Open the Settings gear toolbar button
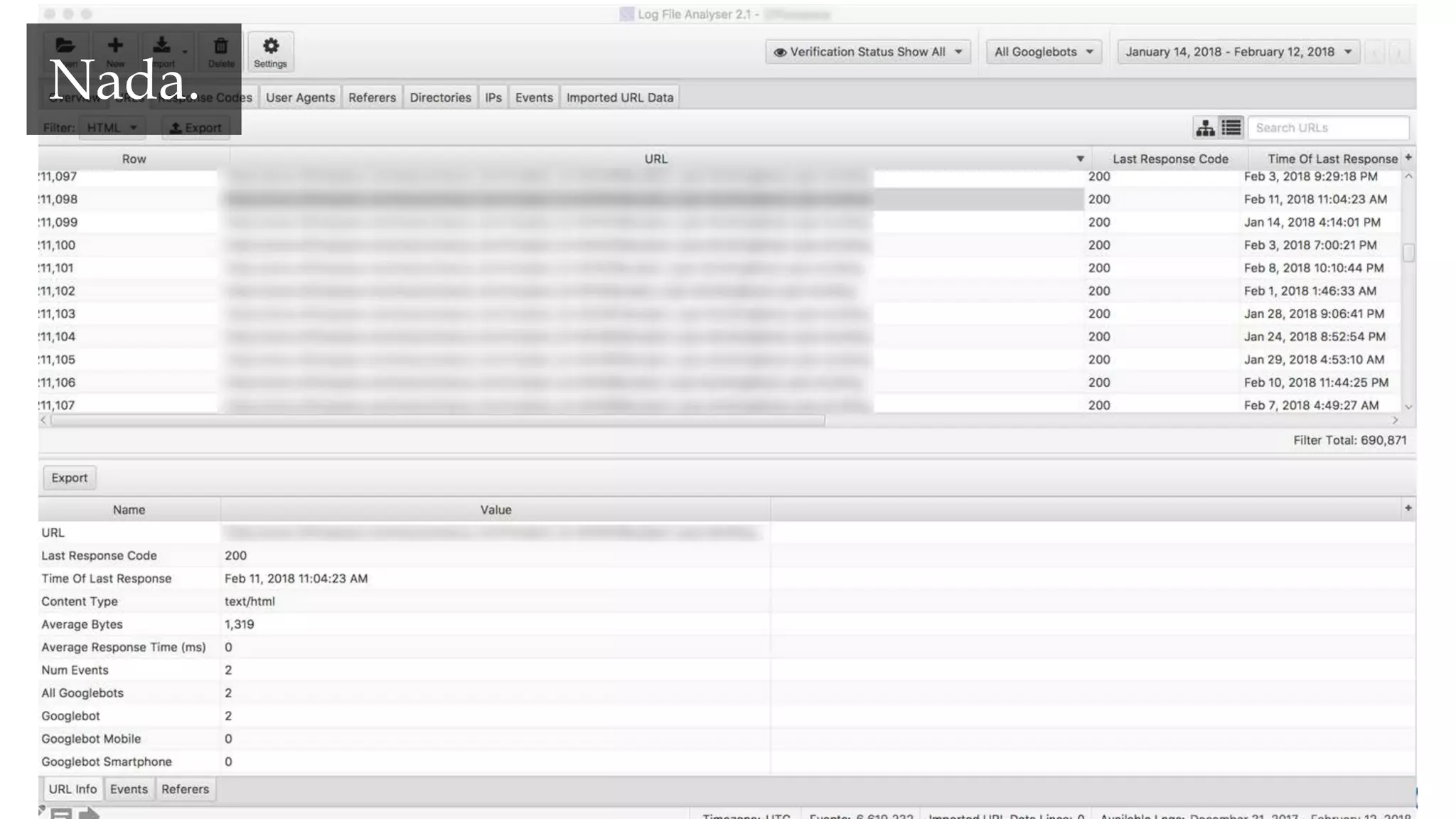This screenshot has width=1456, height=819. (270, 52)
